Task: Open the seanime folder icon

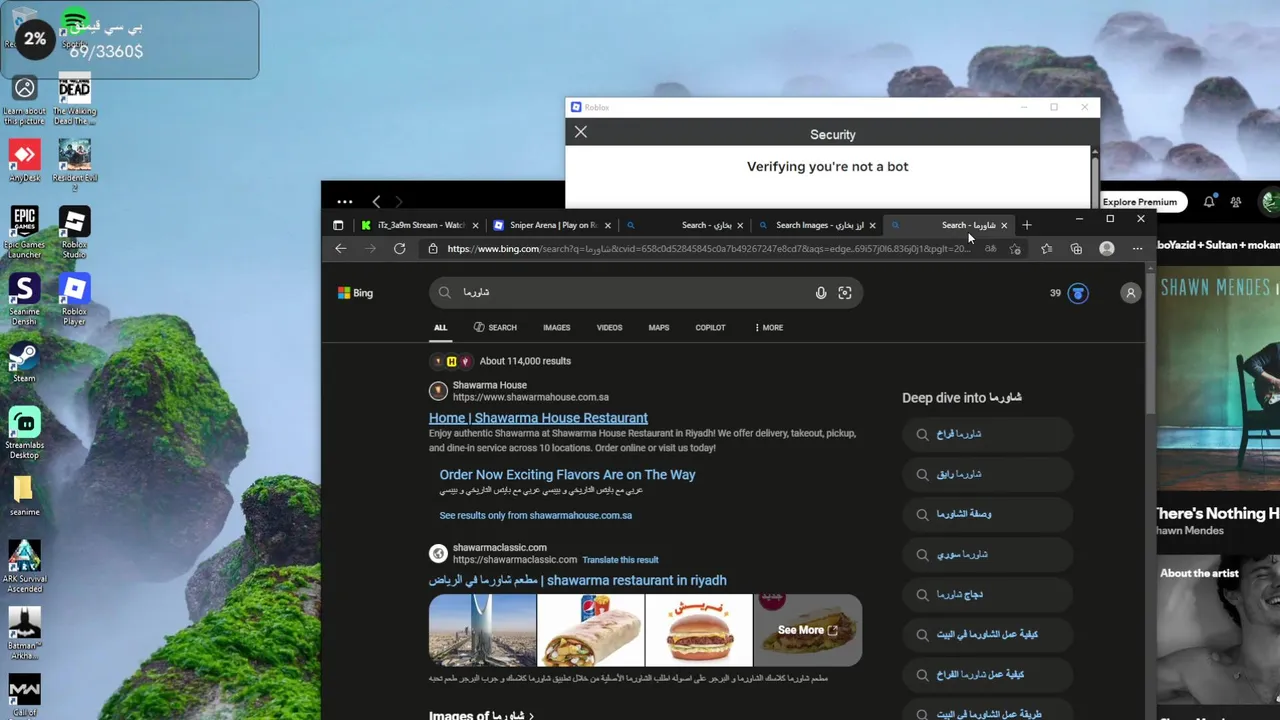Action: coord(25,495)
